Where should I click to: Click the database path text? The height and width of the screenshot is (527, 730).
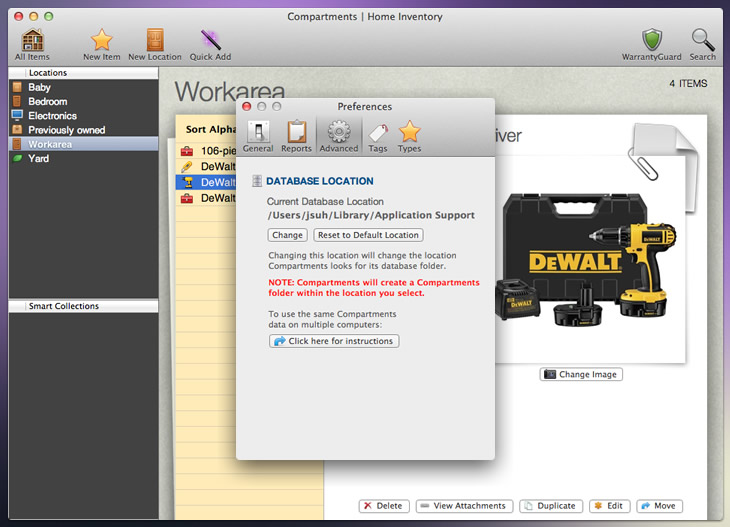(x=371, y=215)
